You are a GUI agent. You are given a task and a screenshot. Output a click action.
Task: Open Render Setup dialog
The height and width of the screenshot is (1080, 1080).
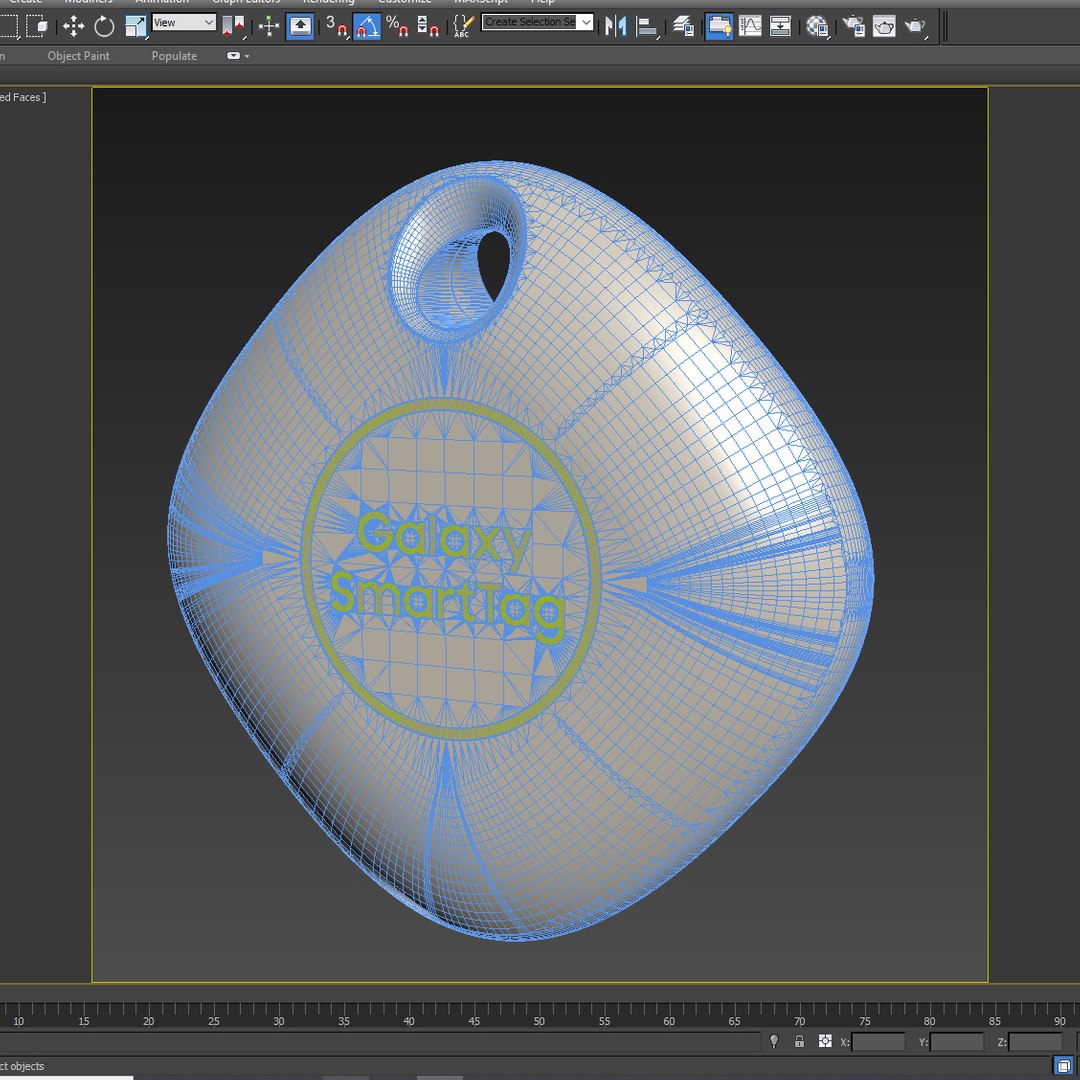click(x=853, y=26)
